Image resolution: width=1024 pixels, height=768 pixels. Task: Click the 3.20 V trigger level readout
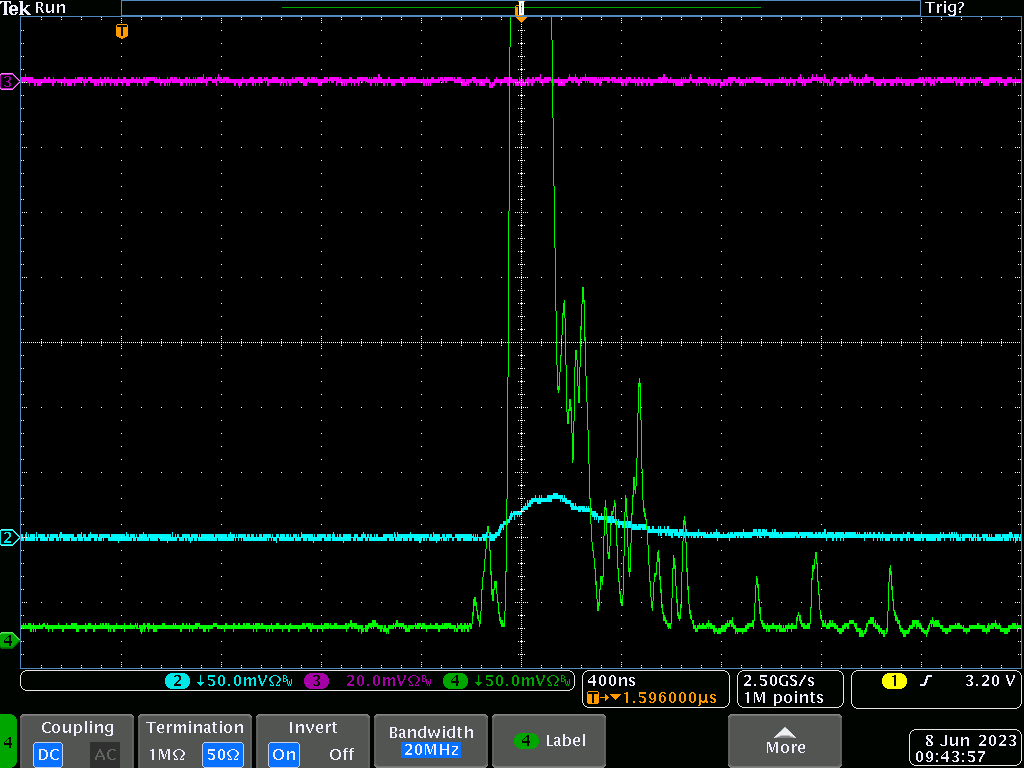pos(988,681)
